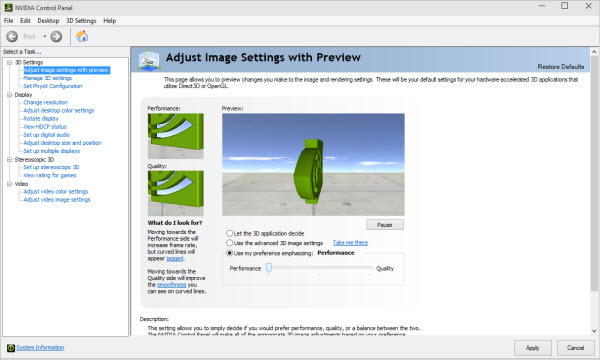Select Let the 3D application decide
The image size is (600, 360).
[x=229, y=233]
